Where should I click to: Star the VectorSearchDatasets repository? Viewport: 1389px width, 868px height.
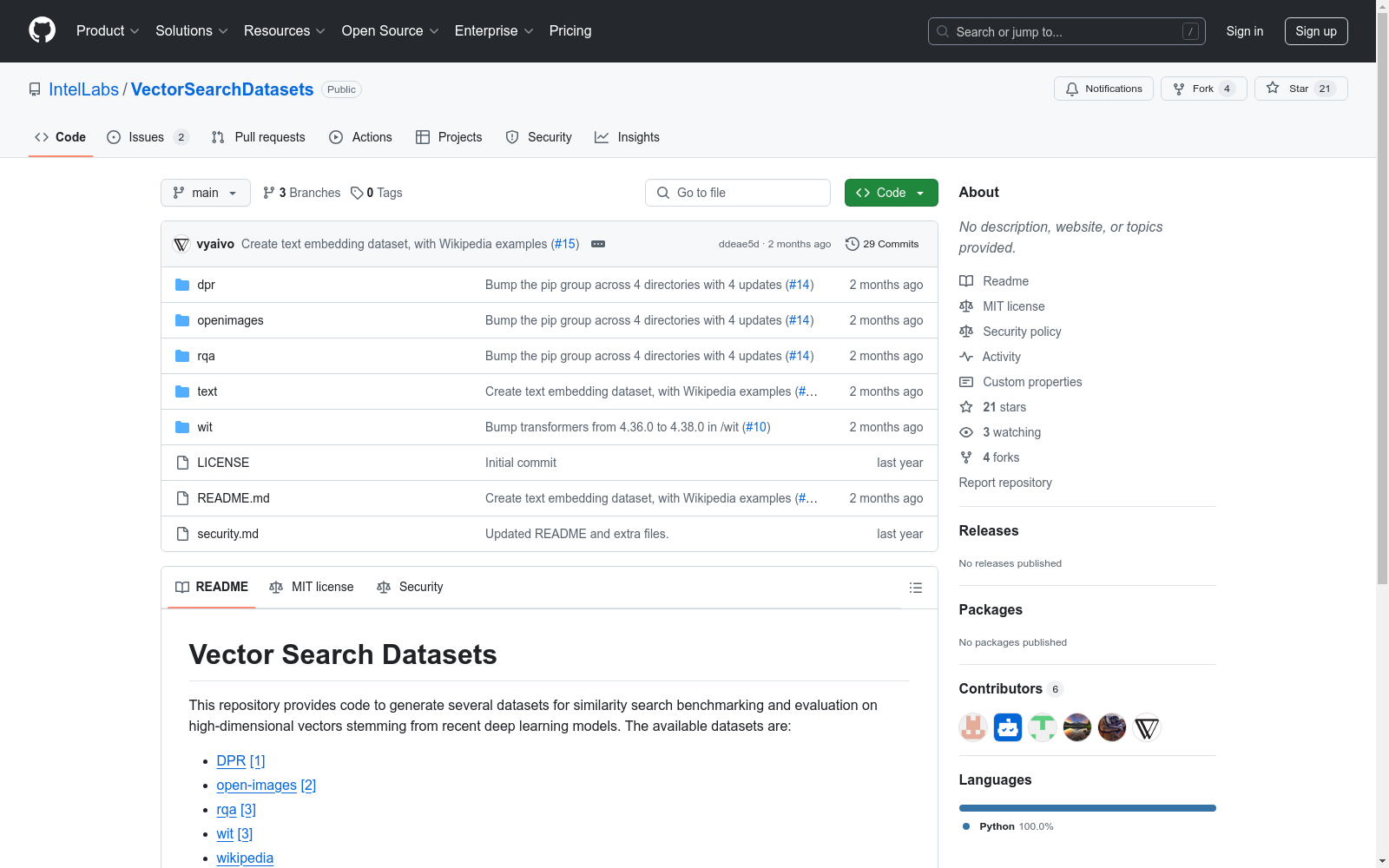1300,89
